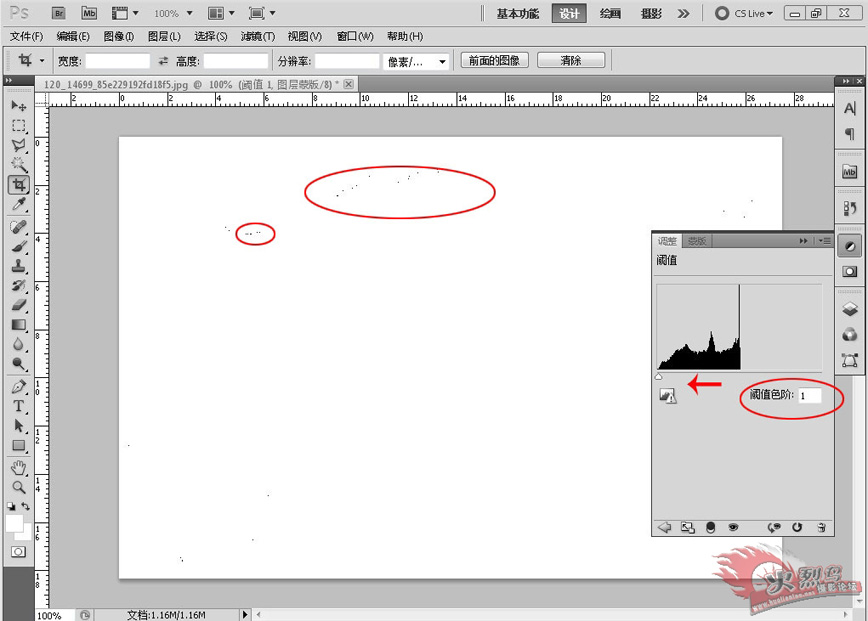Select the 调整 panel tab
This screenshot has height=621, width=868.
click(667, 241)
